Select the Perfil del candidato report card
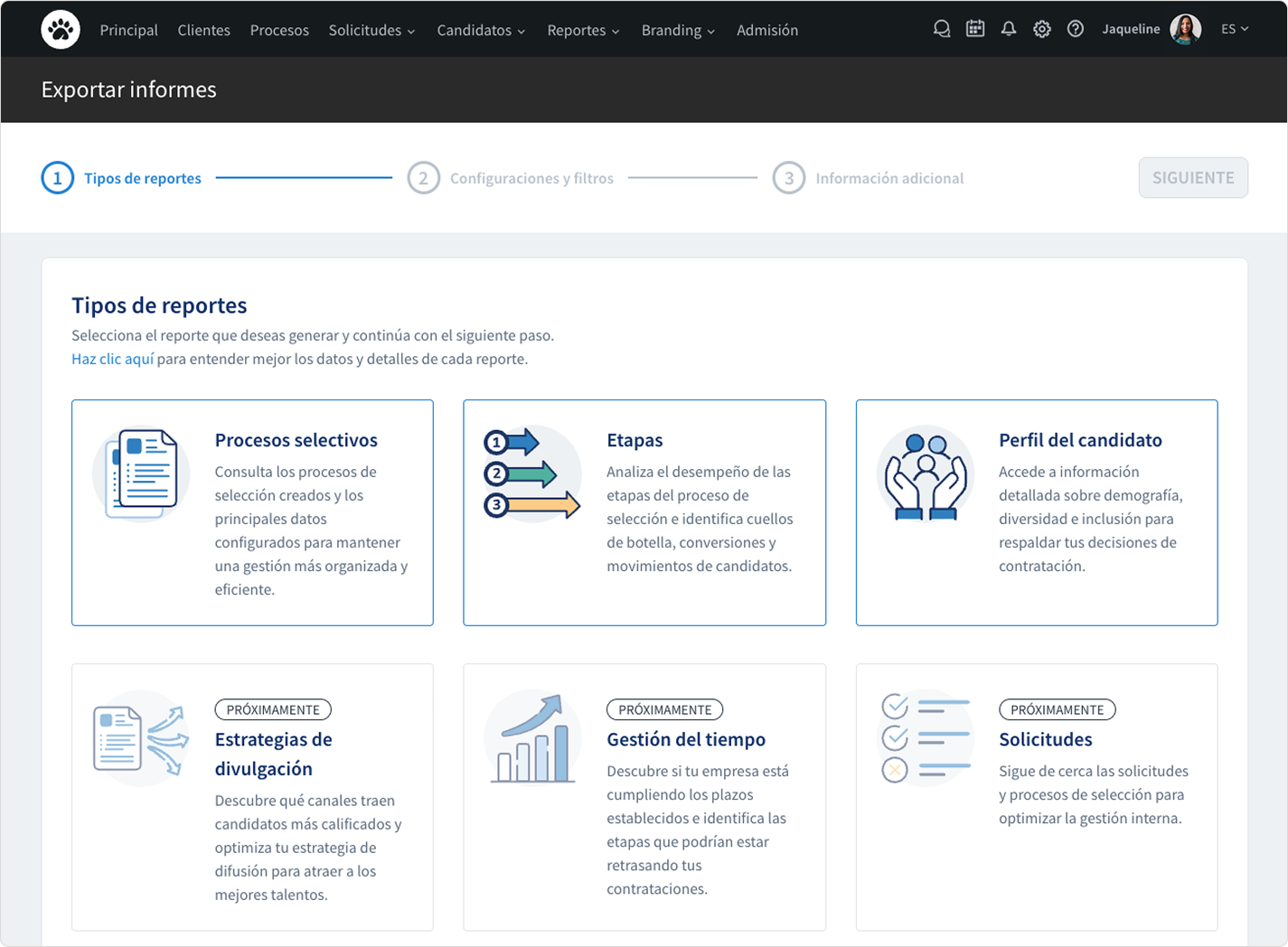 (x=1036, y=512)
